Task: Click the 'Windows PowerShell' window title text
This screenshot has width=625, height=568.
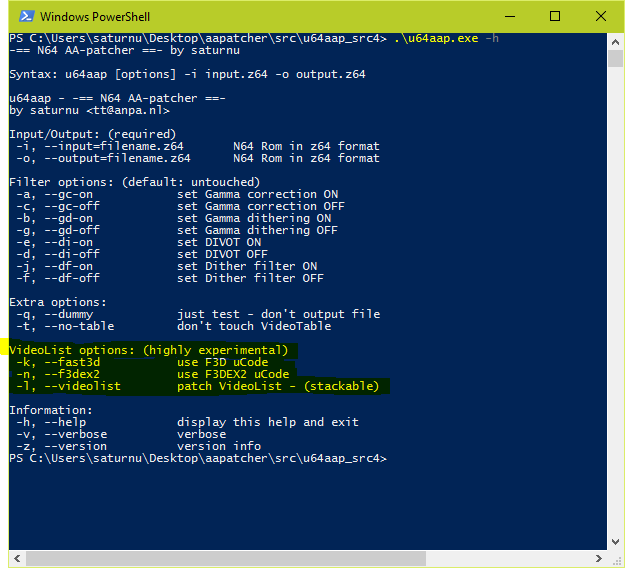Action: point(95,17)
